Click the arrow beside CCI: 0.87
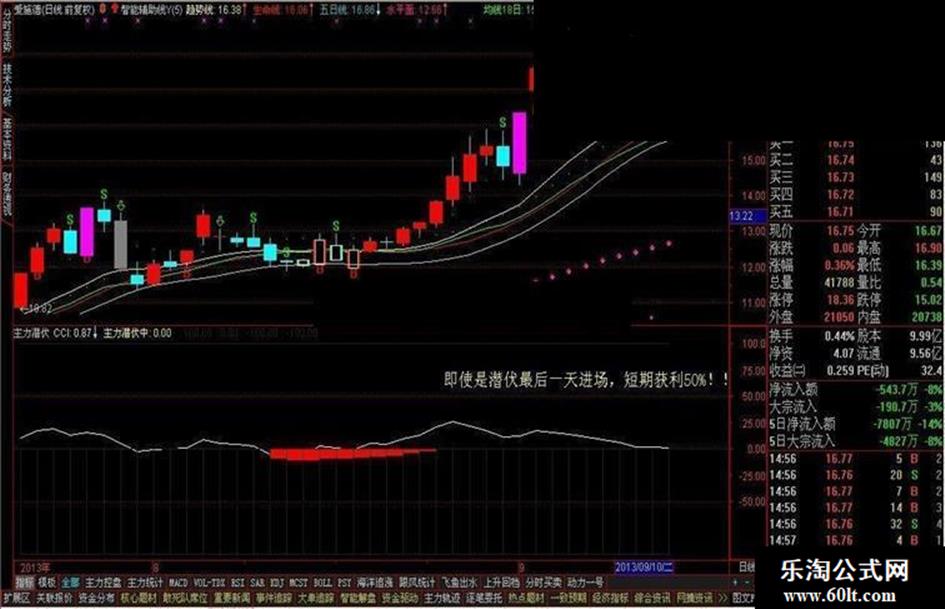 point(95,333)
